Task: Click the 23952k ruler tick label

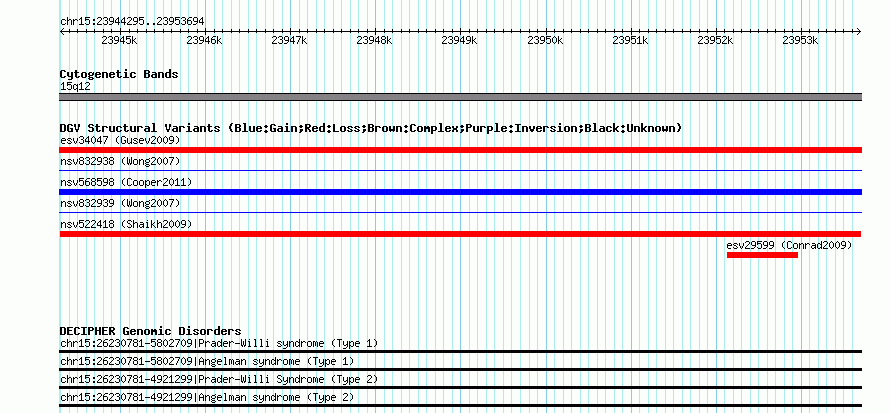Action: (715, 40)
